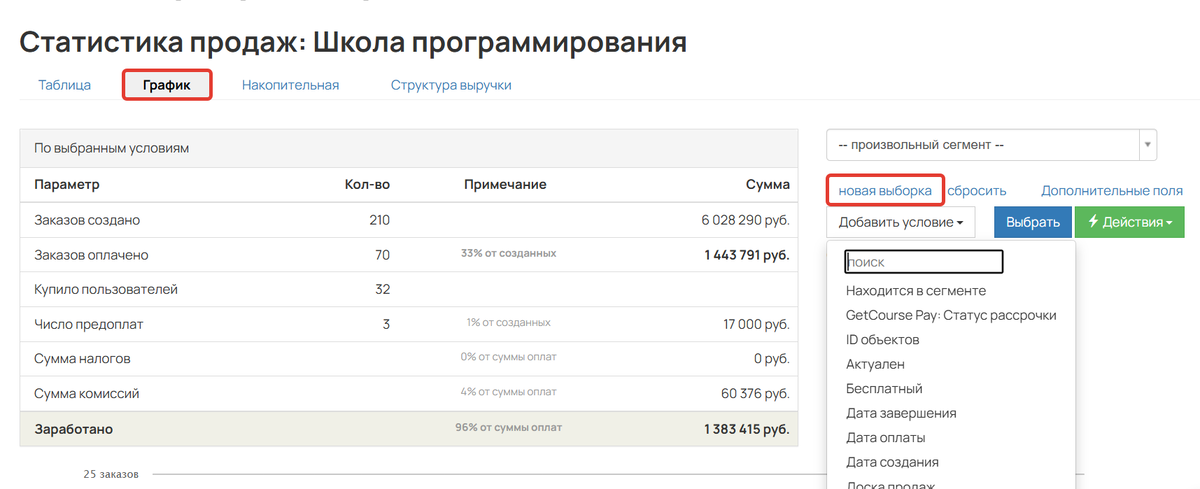1200x489 pixels.
Task: Click the value 210 in Кол-во
Action: coord(378,220)
